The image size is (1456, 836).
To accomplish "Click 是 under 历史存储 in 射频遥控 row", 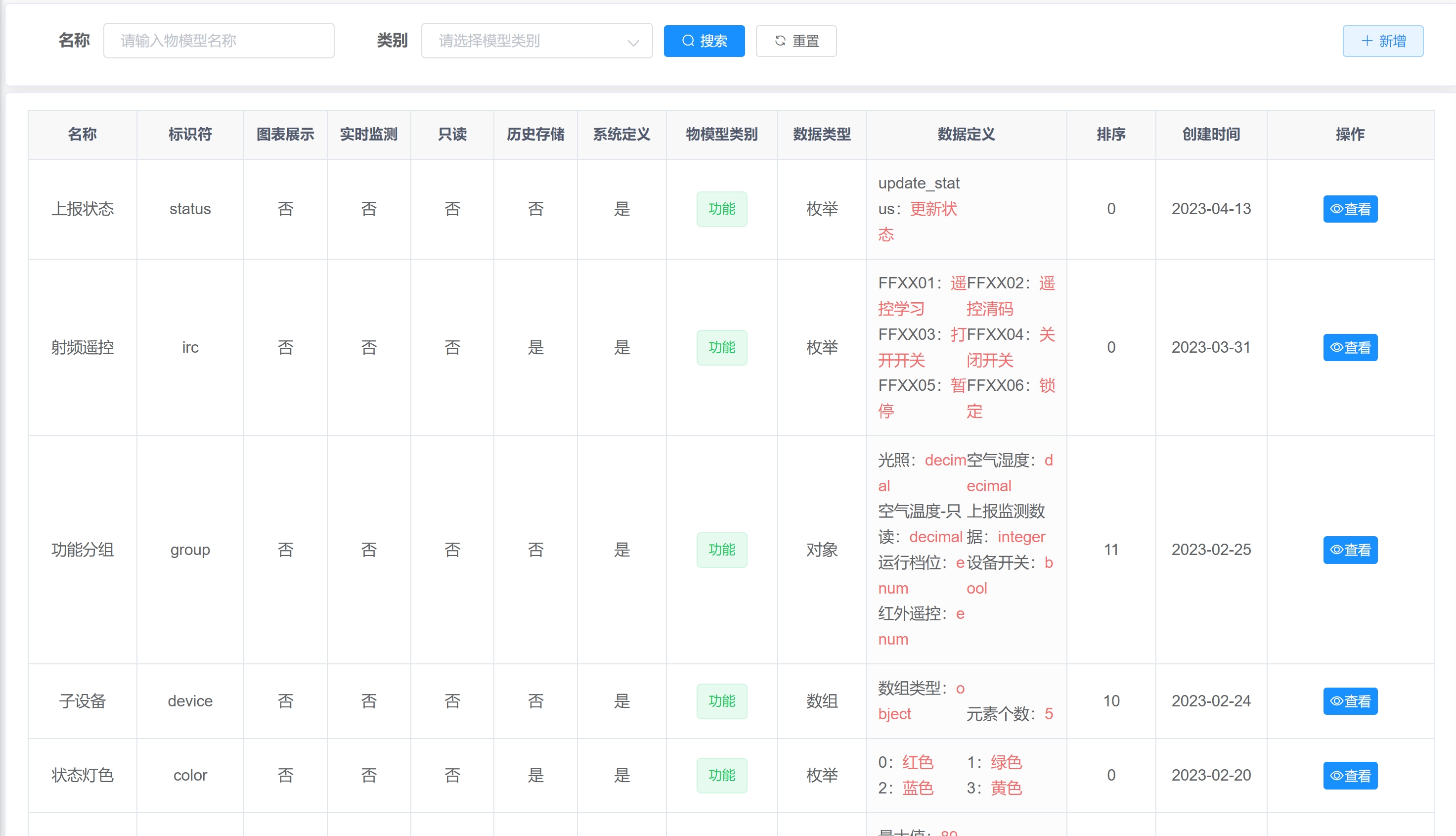I will point(535,347).
